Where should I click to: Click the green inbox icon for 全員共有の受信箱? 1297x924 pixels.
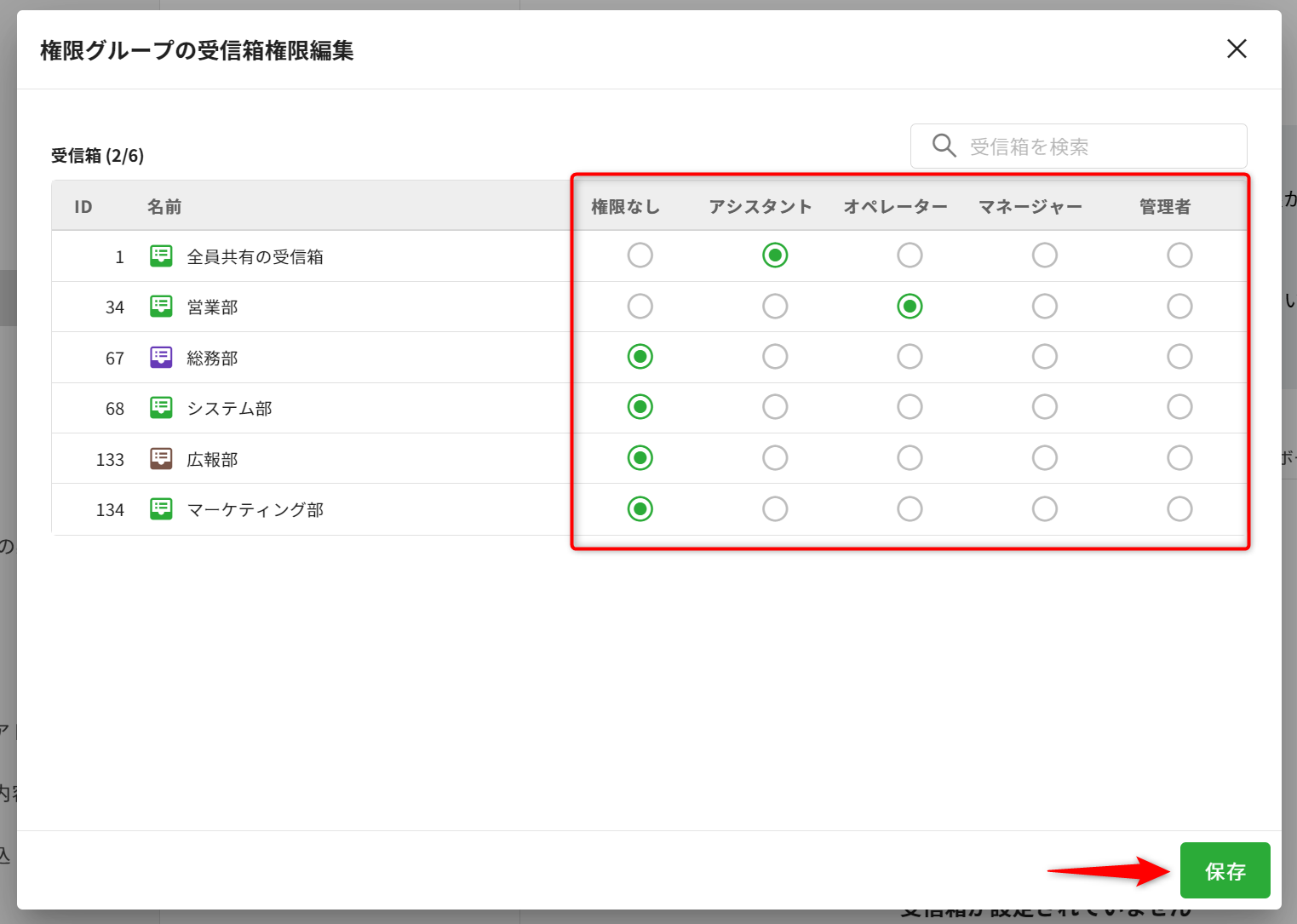(161, 255)
